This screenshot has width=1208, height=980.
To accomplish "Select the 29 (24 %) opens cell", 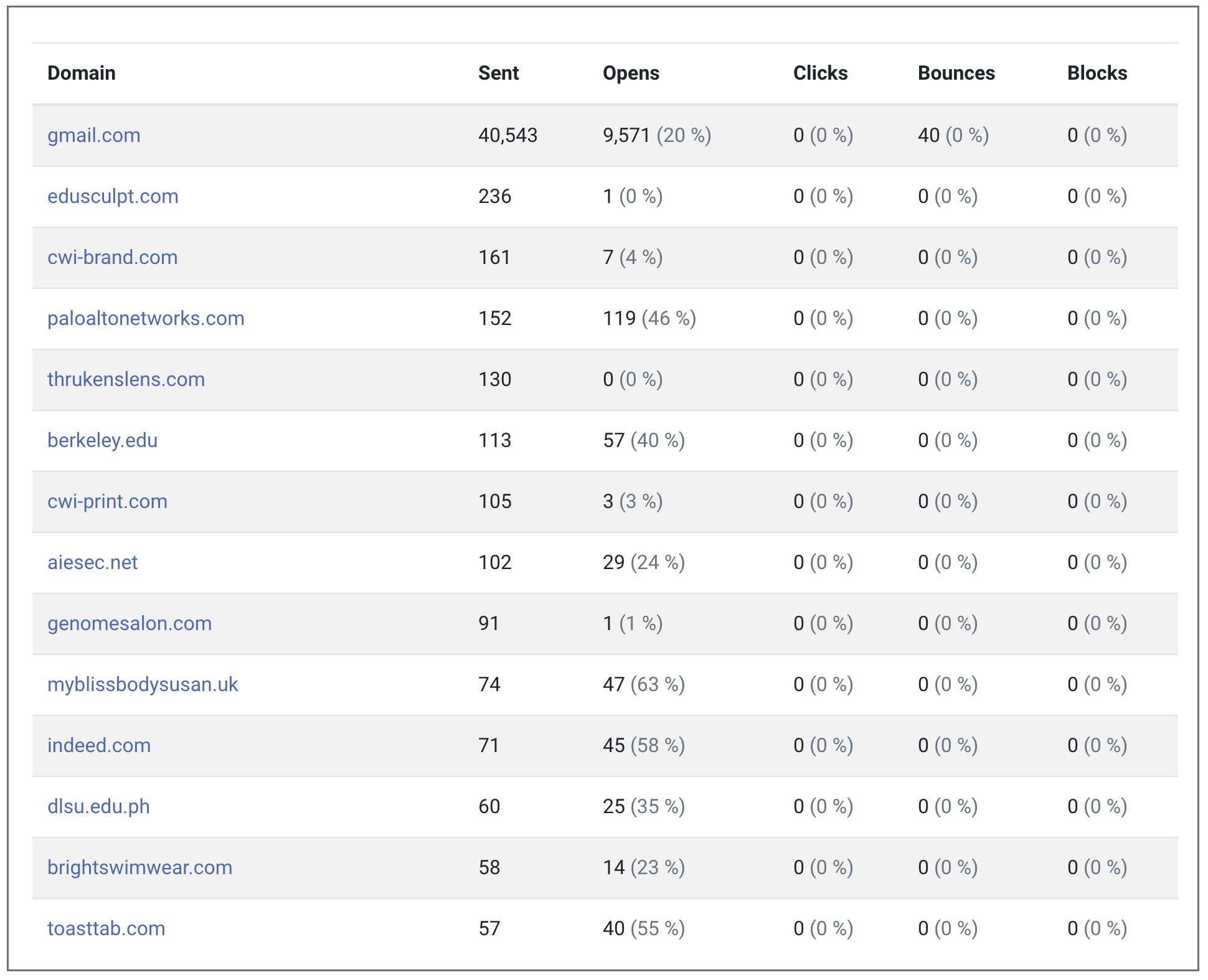I will click(x=644, y=562).
